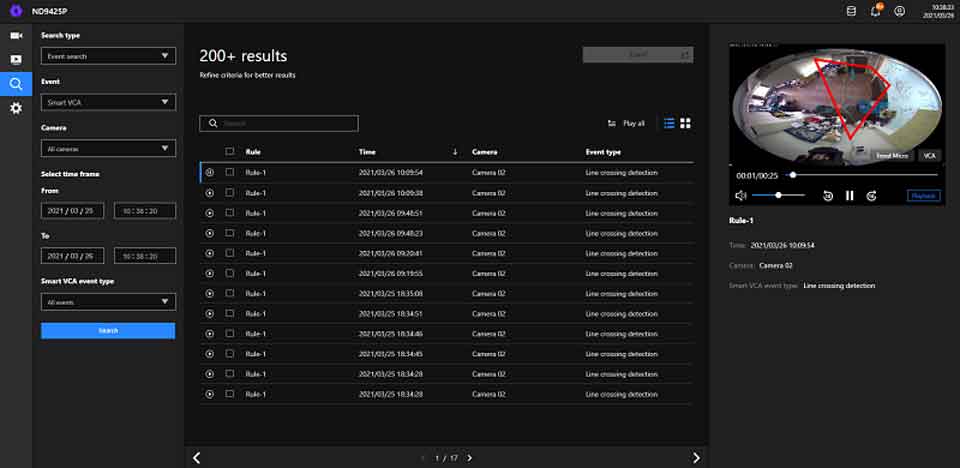Select checkbox for the 09:48:51 event row
This screenshot has height=468, width=960.
pyautogui.click(x=230, y=213)
